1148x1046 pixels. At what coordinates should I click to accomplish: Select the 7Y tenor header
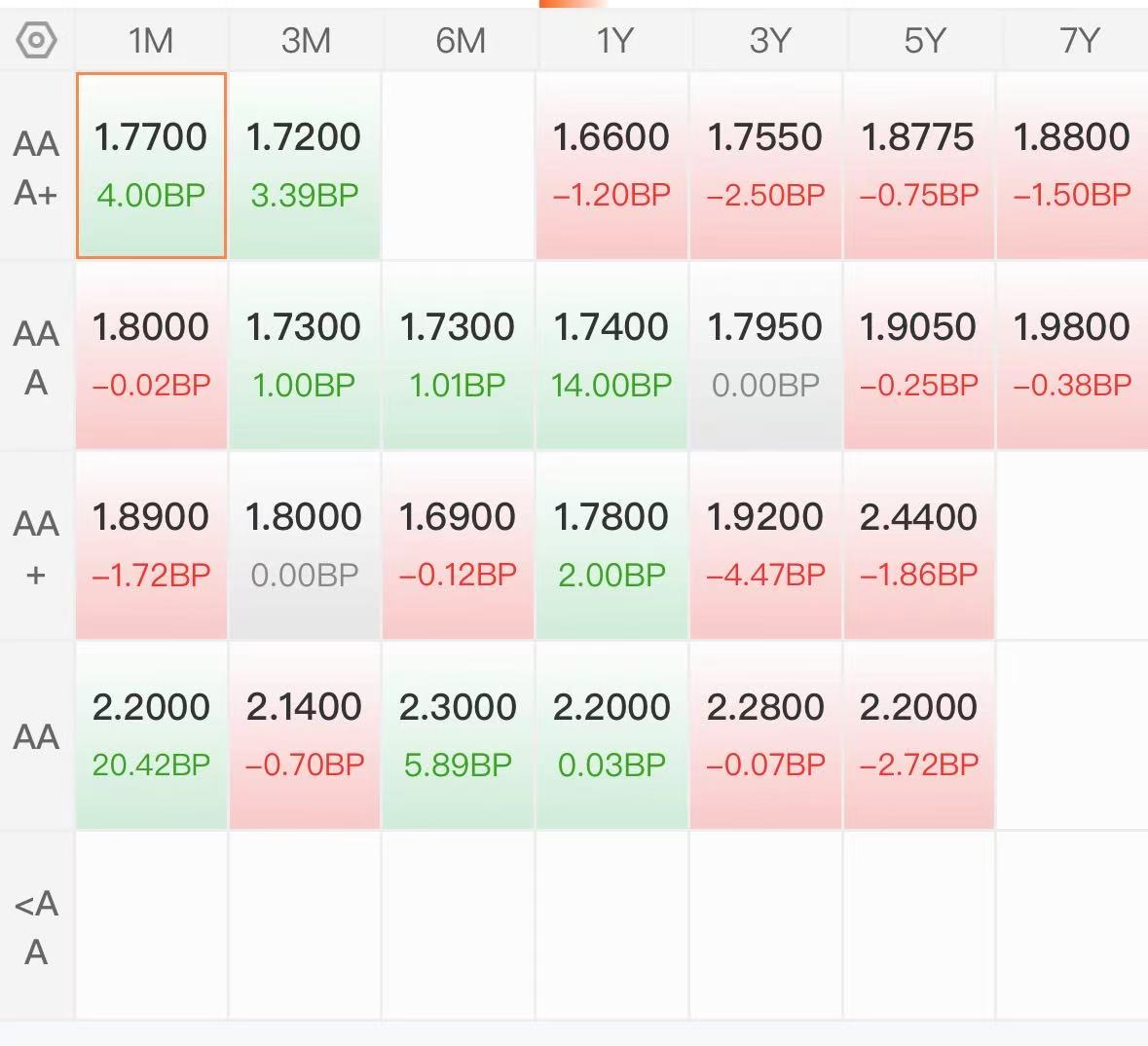click(x=1079, y=40)
